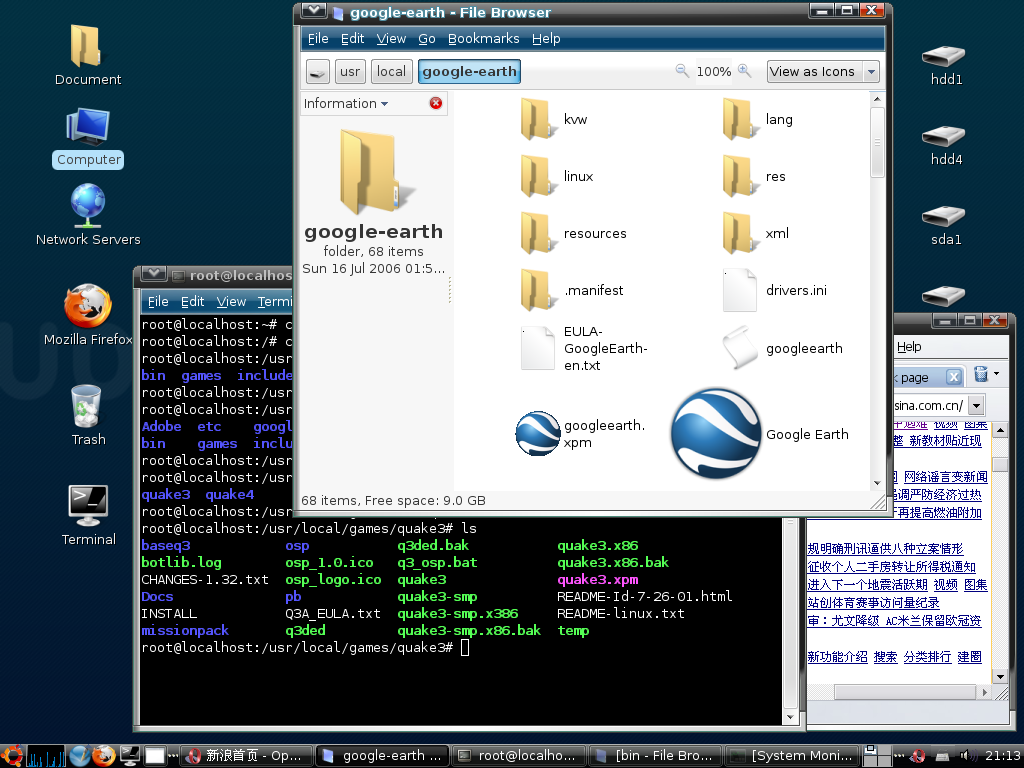The height and width of the screenshot is (768, 1024).
Task: Launch Firefox from the bottom panel
Action: coord(103,756)
